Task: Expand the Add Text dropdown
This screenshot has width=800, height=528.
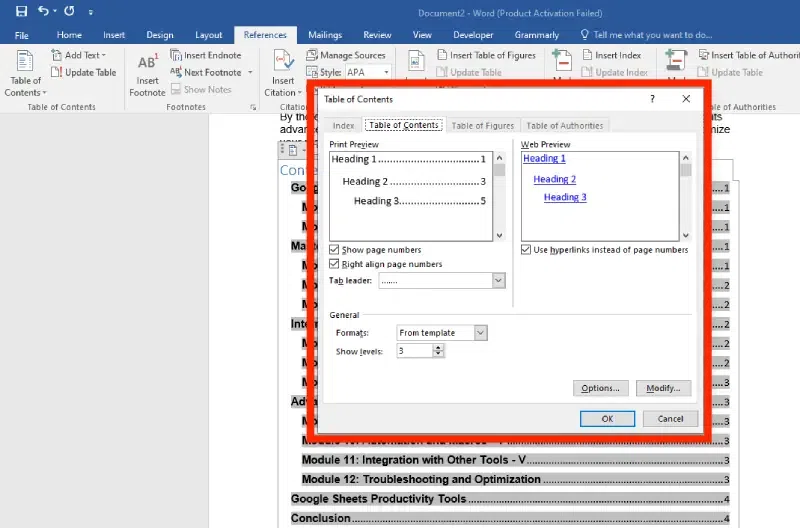Action: point(79,55)
